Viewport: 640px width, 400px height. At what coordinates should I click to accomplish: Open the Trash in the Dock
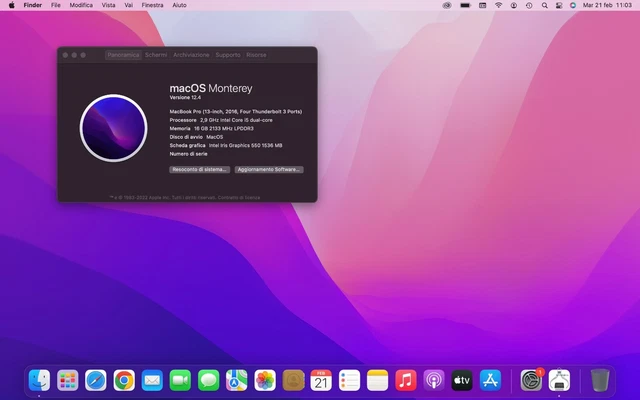tap(600, 380)
